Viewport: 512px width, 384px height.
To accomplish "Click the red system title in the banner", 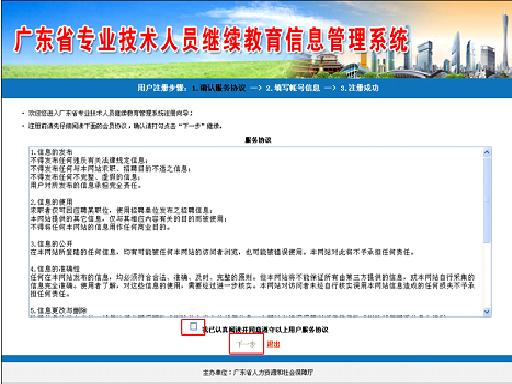I will click(x=211, y=39).
